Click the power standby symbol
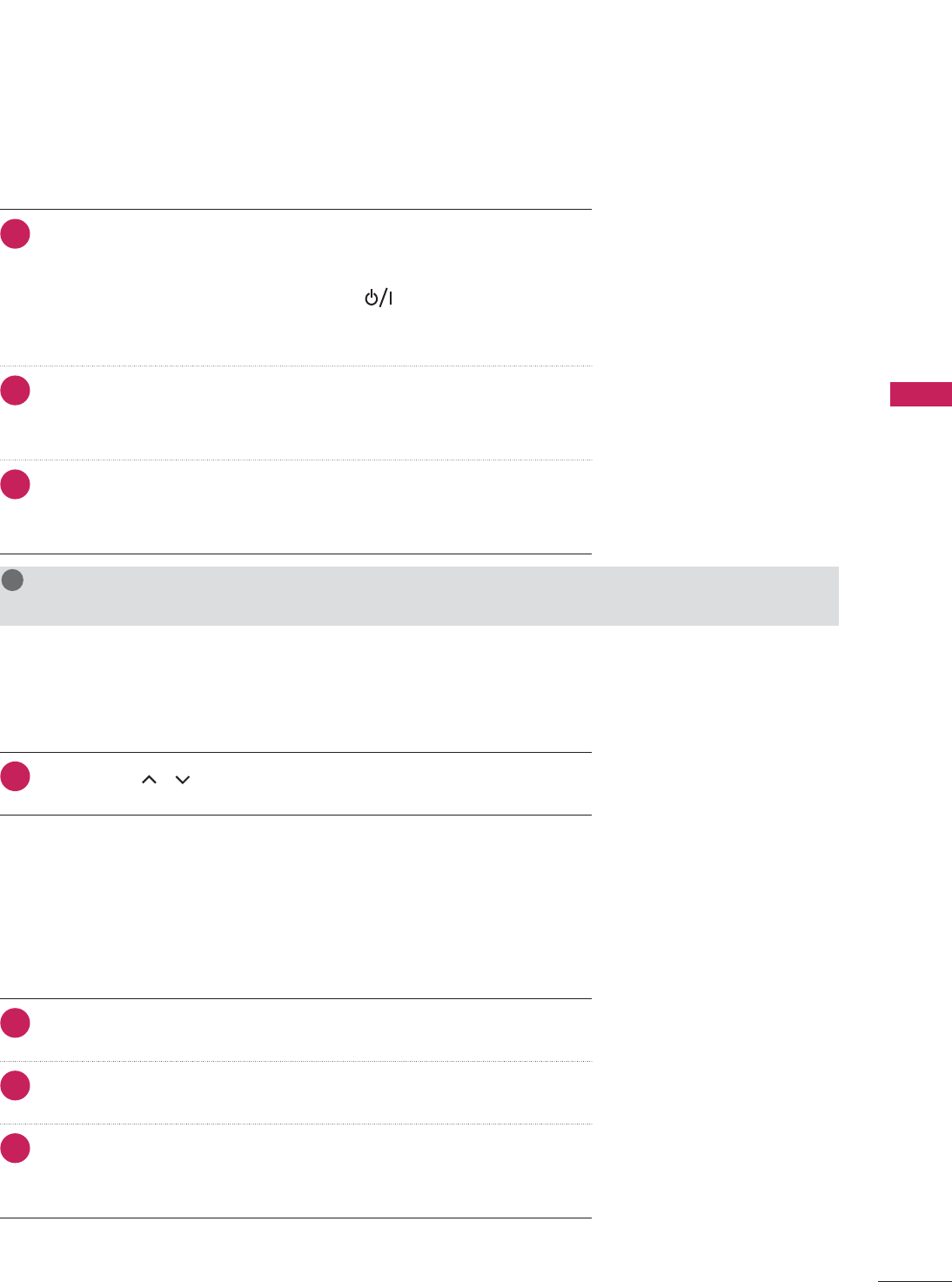The width and height of the screenshot is (952, 1282). 379,299
